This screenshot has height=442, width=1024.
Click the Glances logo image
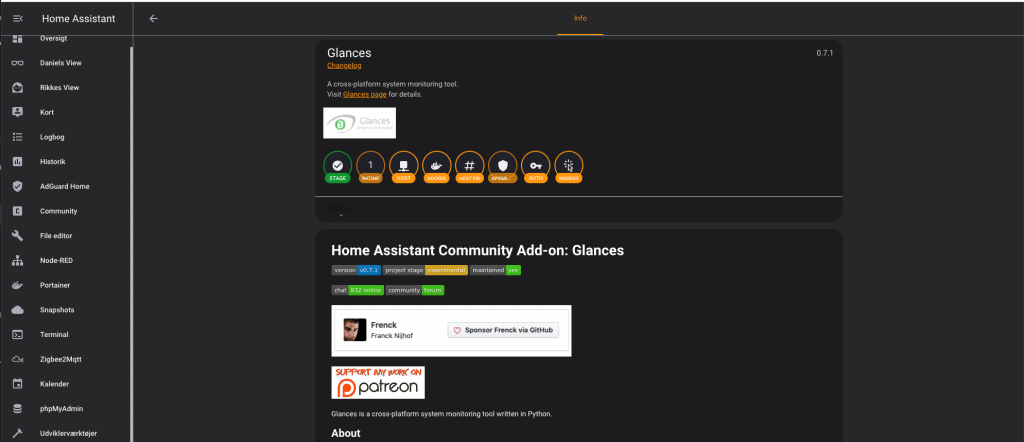click(359, 123)
